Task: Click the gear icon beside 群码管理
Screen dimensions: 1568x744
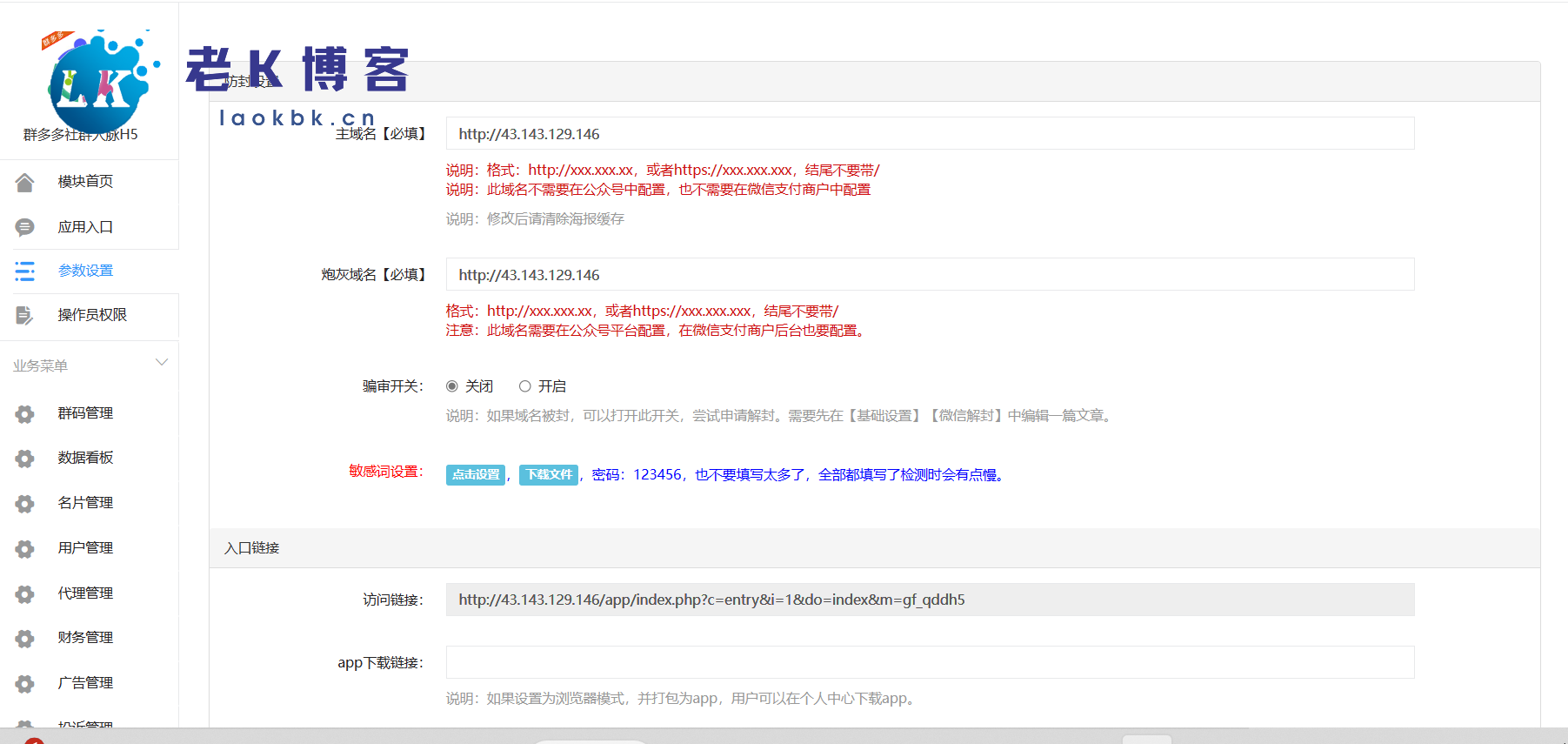Action: pyautogui.click(x=24, y=414)
